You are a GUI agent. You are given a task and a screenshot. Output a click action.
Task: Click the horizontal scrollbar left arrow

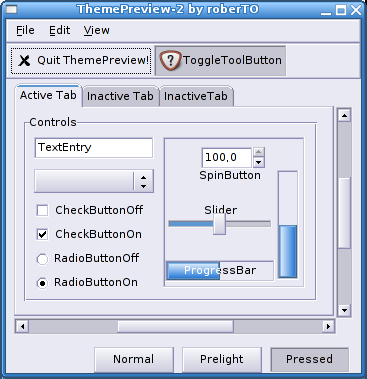[x=22, y=326]
